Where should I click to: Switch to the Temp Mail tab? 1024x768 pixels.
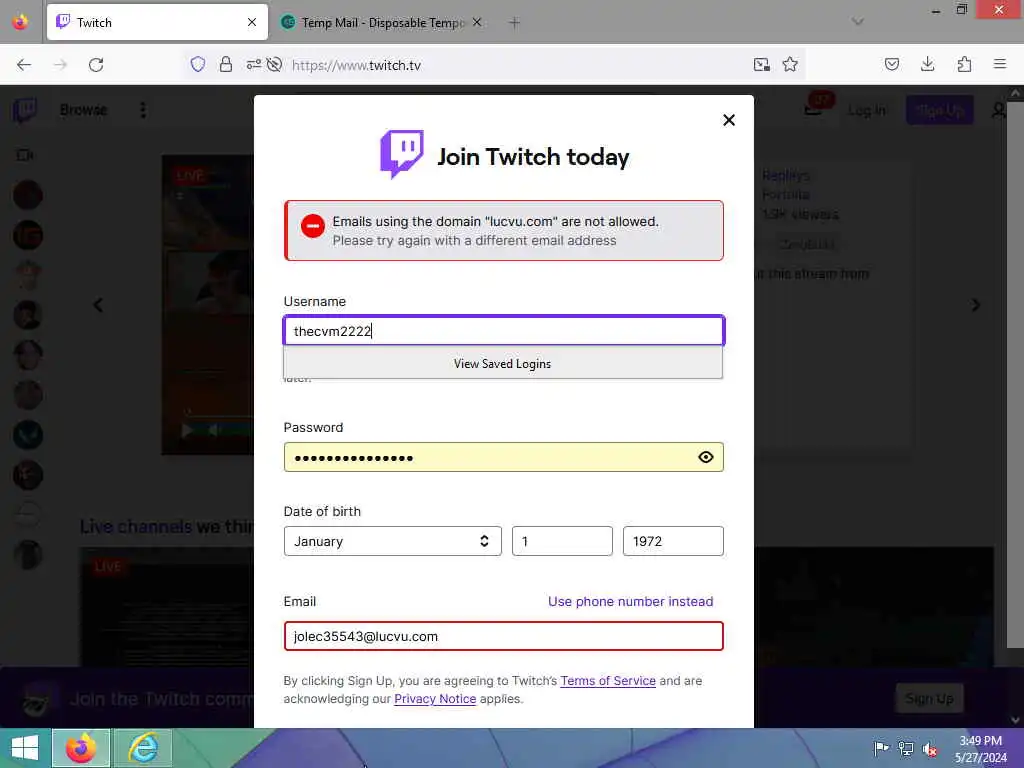click(382, 22)
